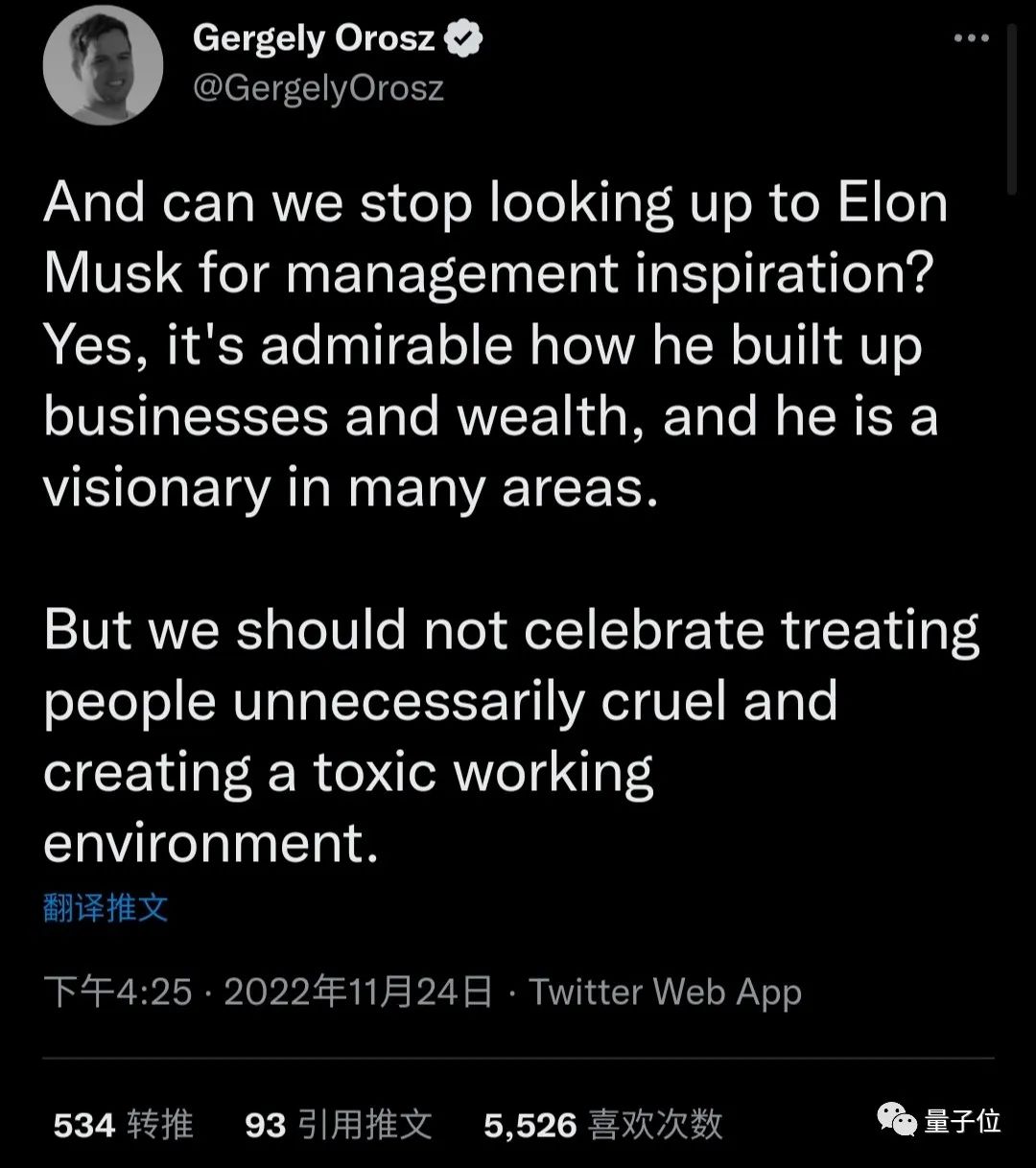This screenshot has height=1168, width=1036.
Task: Click the final word "environment." in tweet
Action: coord(210,844)
